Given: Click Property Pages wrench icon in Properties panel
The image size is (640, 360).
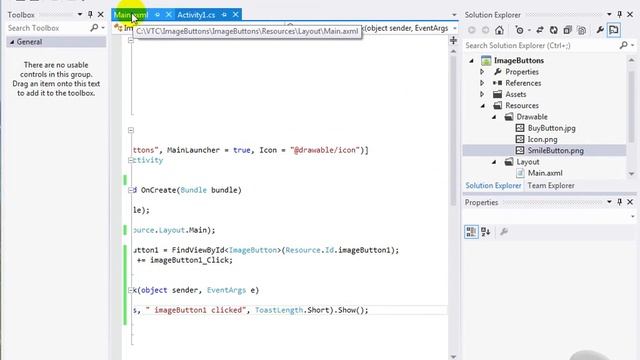Looking at the screenshot, I should [504, 232].
